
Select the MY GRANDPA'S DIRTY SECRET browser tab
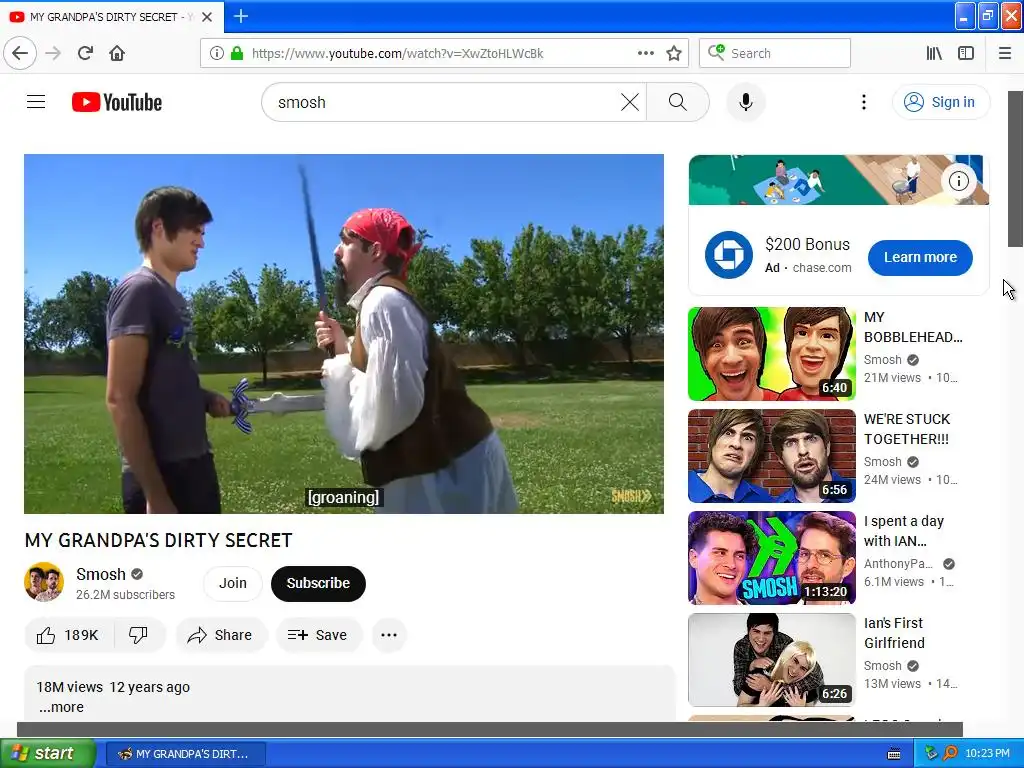111,17
